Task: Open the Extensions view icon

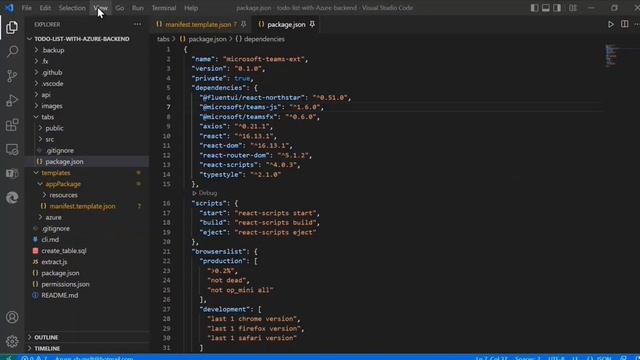Action: click(x=12, y=125)
